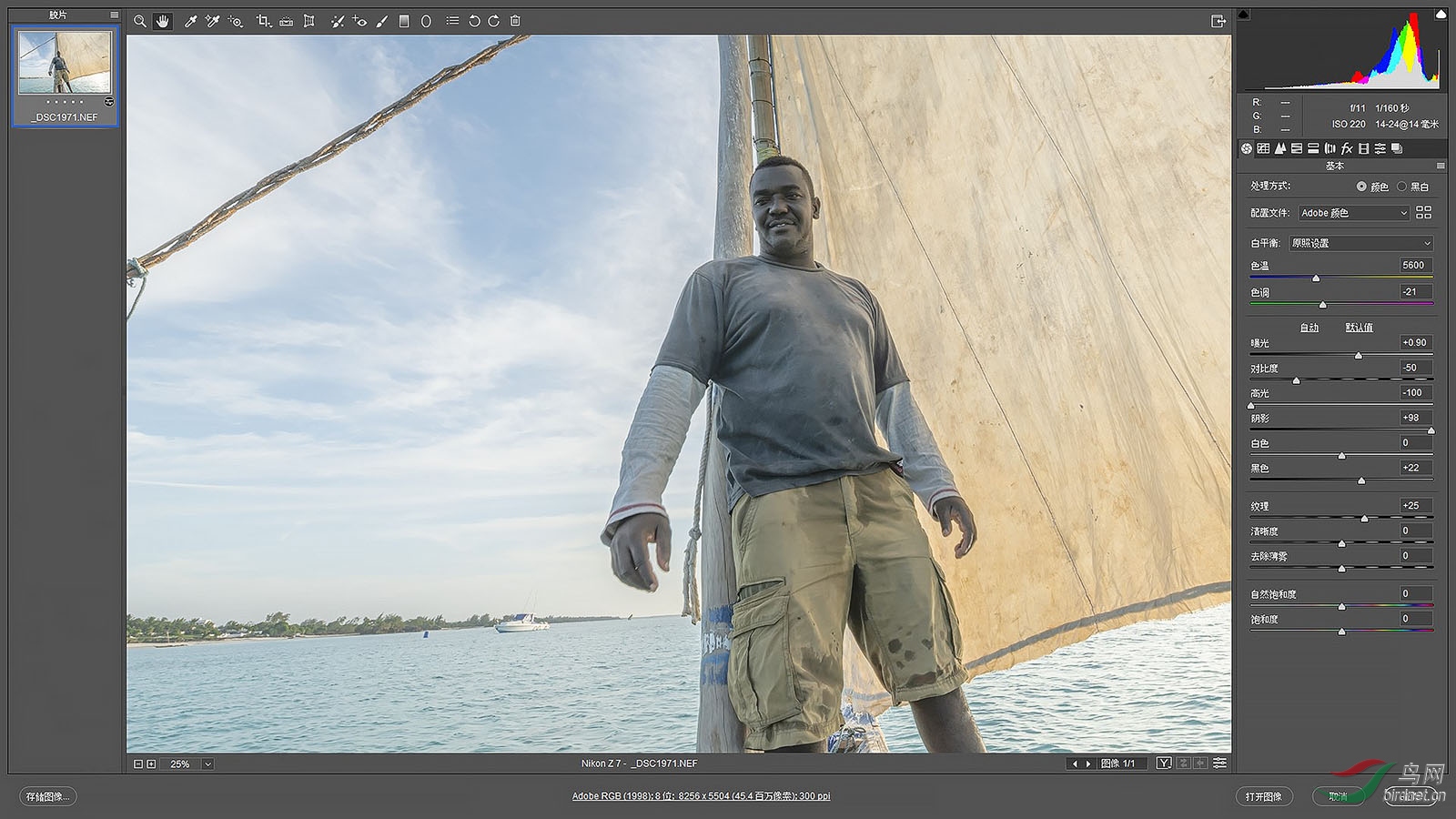Screen dimensions: 1456x819
Task: Select the Adjustment Brush tool
Action: pos(382,21)
